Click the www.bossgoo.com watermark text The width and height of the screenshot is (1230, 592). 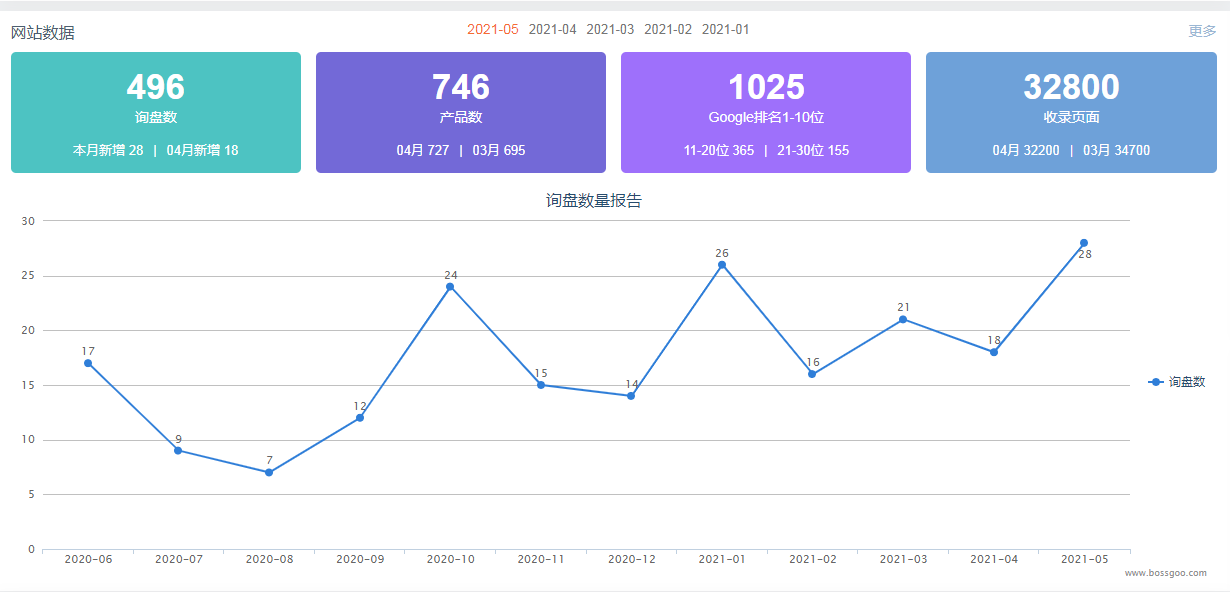pyautogui.click(x=1165, y=573)
